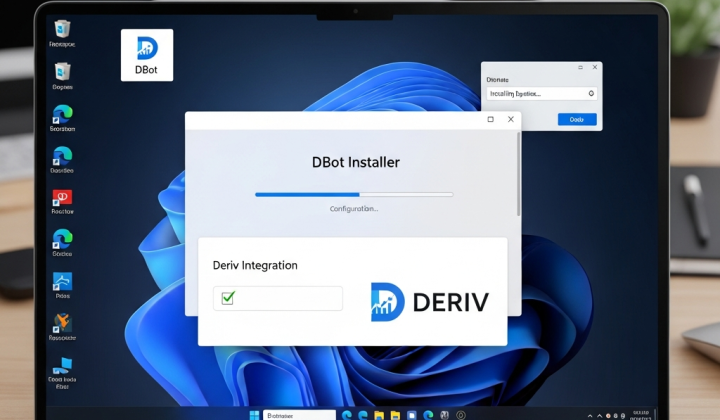Click the spinner icon inside small dialog's field
The width and height of the screenshot is (720, 420).
pos(591,93)
